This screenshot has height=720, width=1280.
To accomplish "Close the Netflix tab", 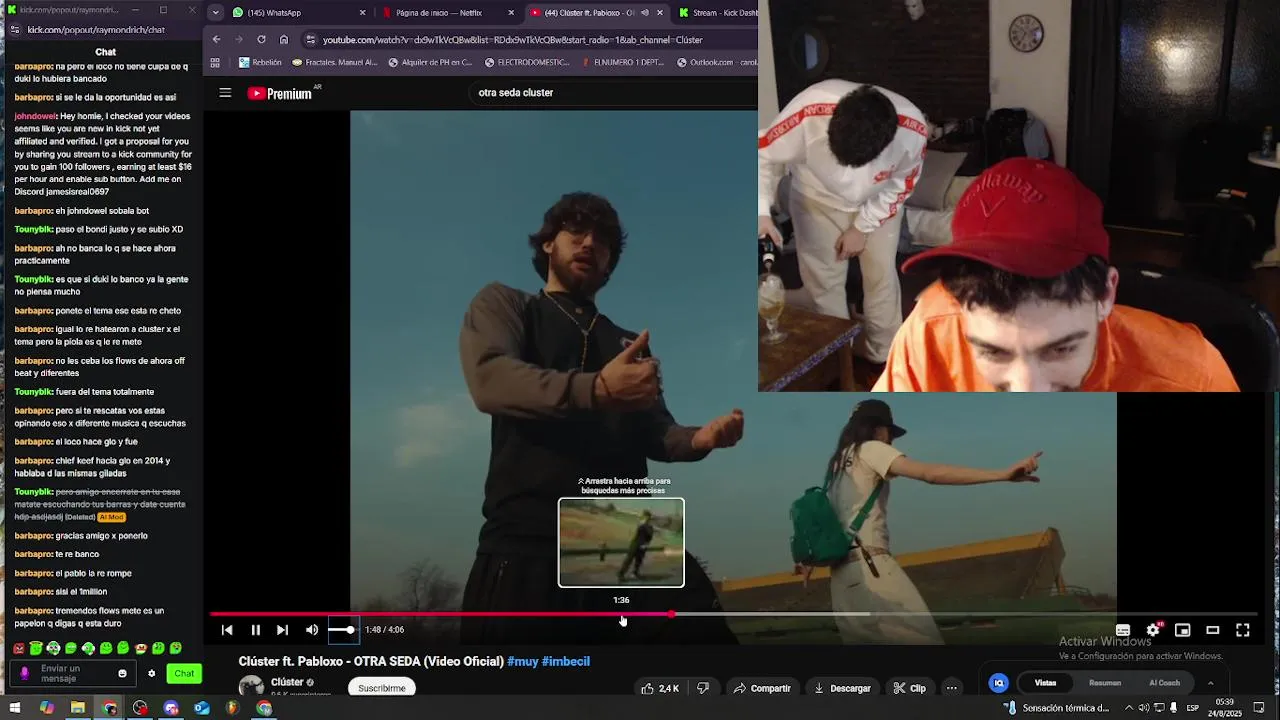I will (x=511, y=13).
